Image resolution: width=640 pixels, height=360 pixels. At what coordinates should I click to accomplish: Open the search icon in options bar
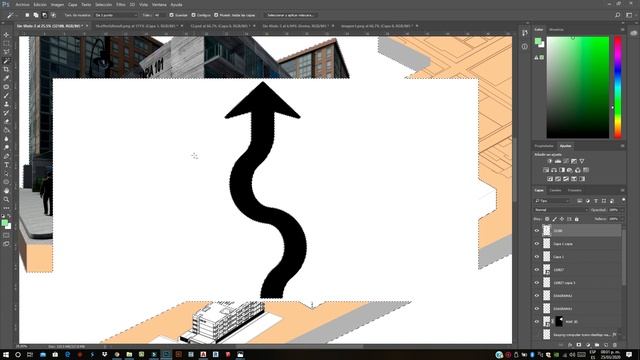(x=618, y=15)
